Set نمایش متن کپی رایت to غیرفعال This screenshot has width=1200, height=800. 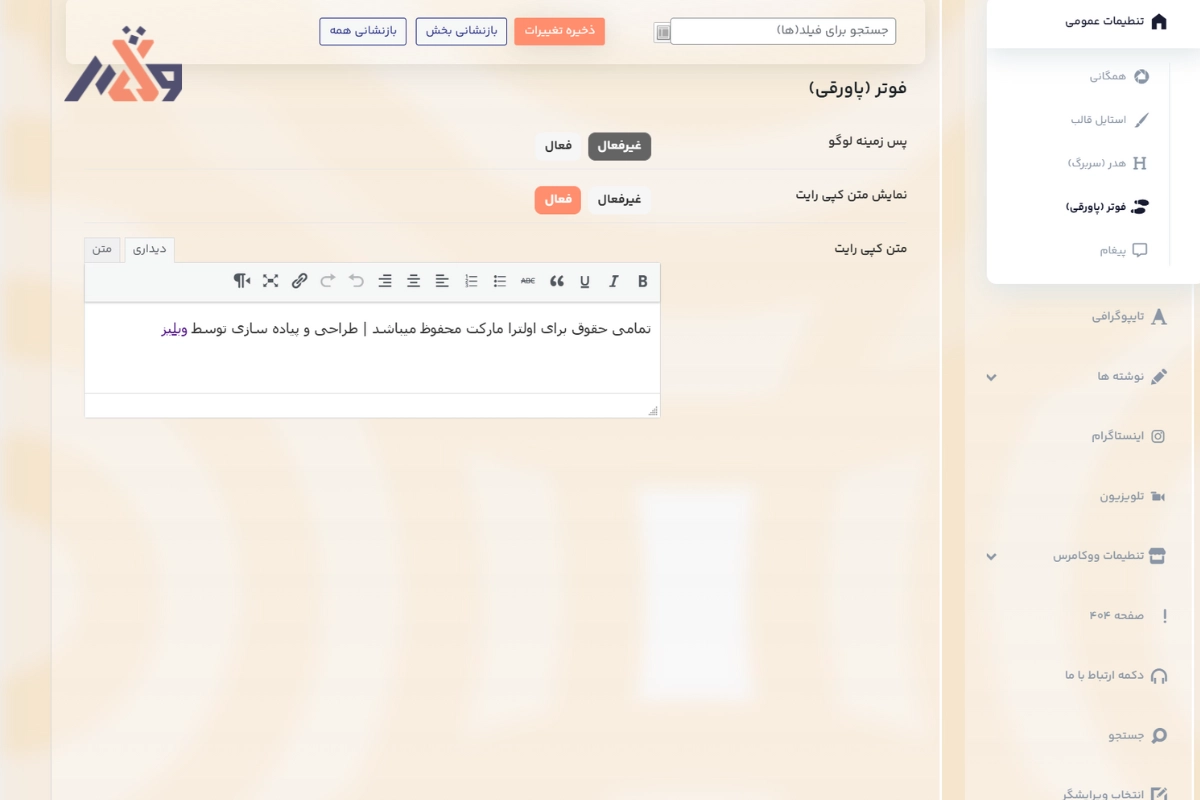pyautogui.click(x=619, y=200)
